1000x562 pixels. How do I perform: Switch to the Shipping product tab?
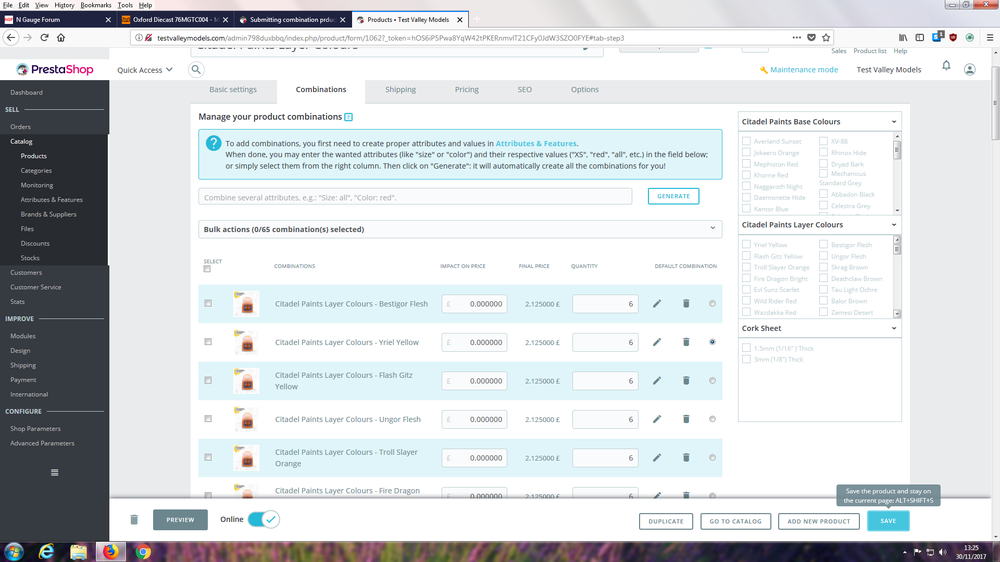[401, 89]
